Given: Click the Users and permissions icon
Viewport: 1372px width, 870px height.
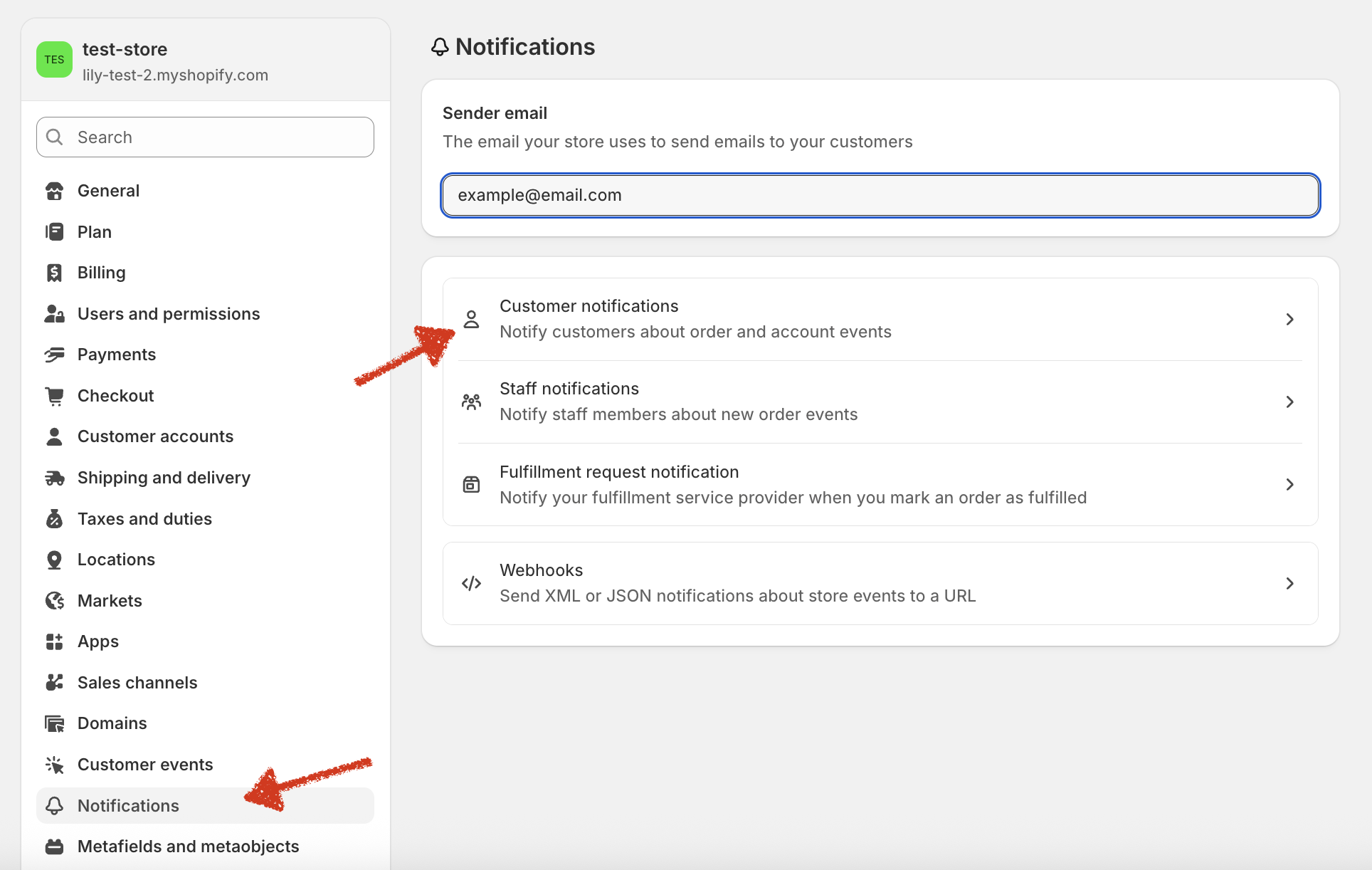Looking at the screenshot, I should 55,314.
